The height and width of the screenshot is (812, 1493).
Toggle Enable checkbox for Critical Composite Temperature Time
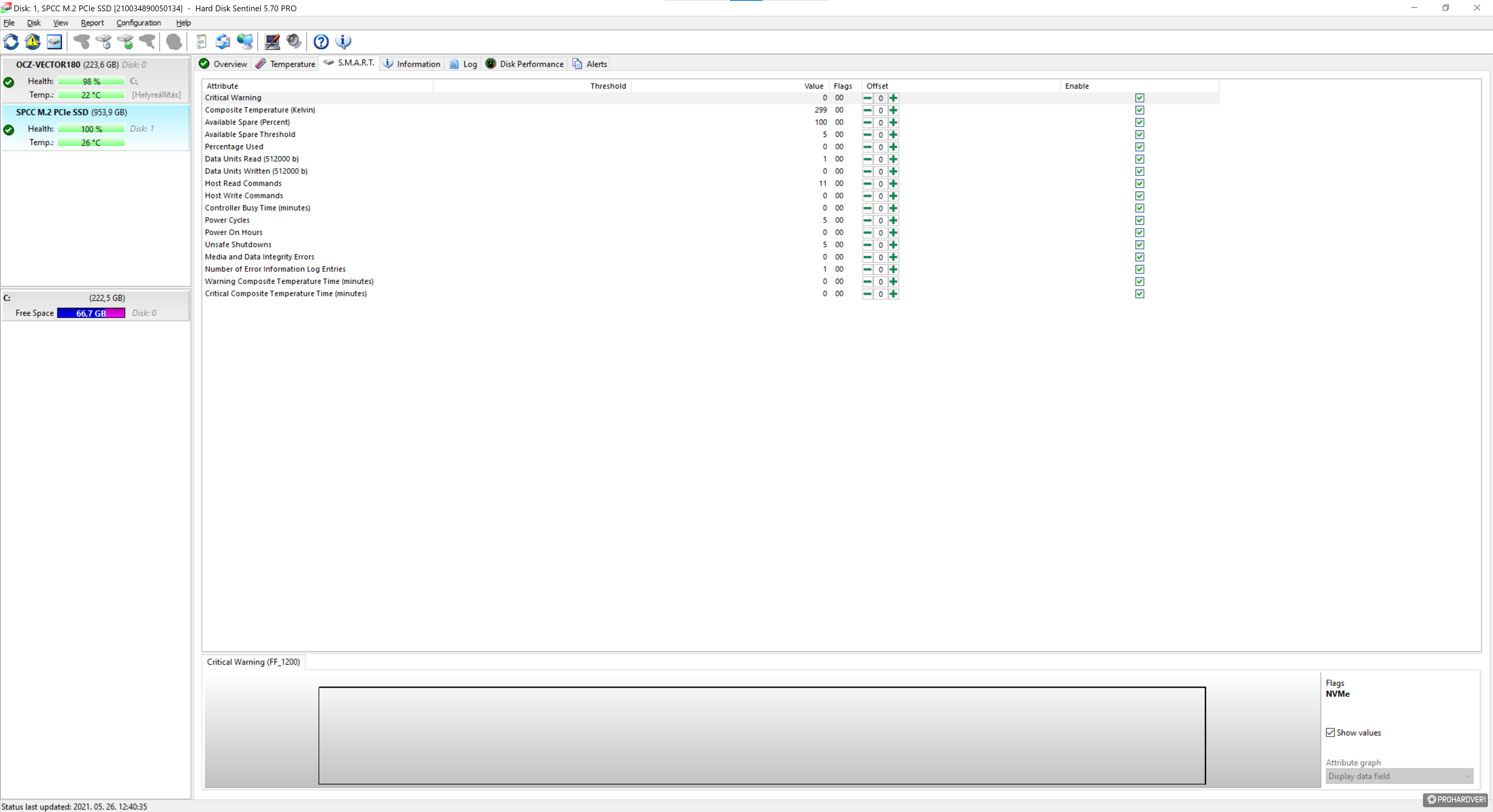pyautogui.click(x=1139, y=293)
